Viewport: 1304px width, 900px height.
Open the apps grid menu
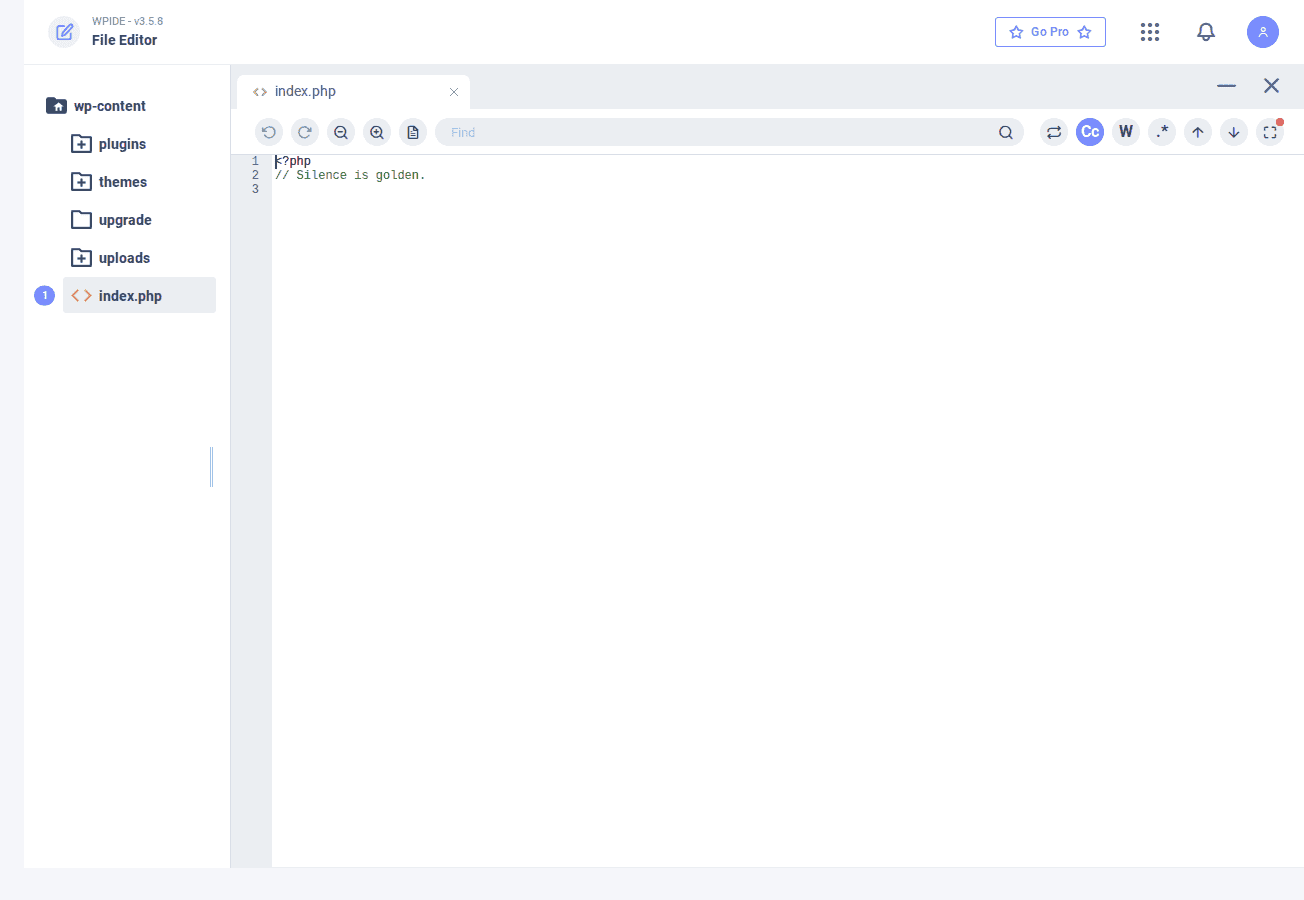1150,32
